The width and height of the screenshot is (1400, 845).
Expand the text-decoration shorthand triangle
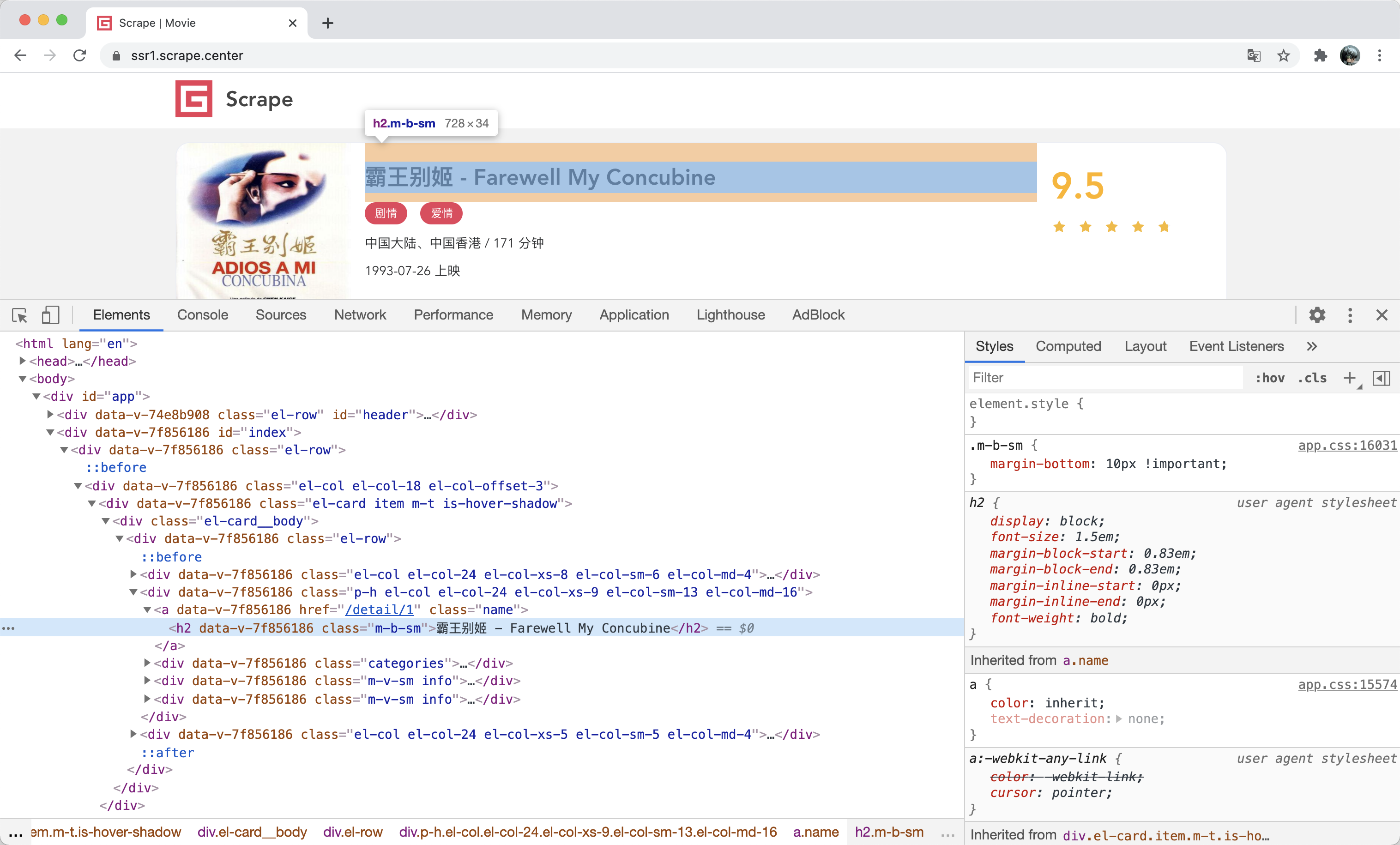coord(1119,719)
